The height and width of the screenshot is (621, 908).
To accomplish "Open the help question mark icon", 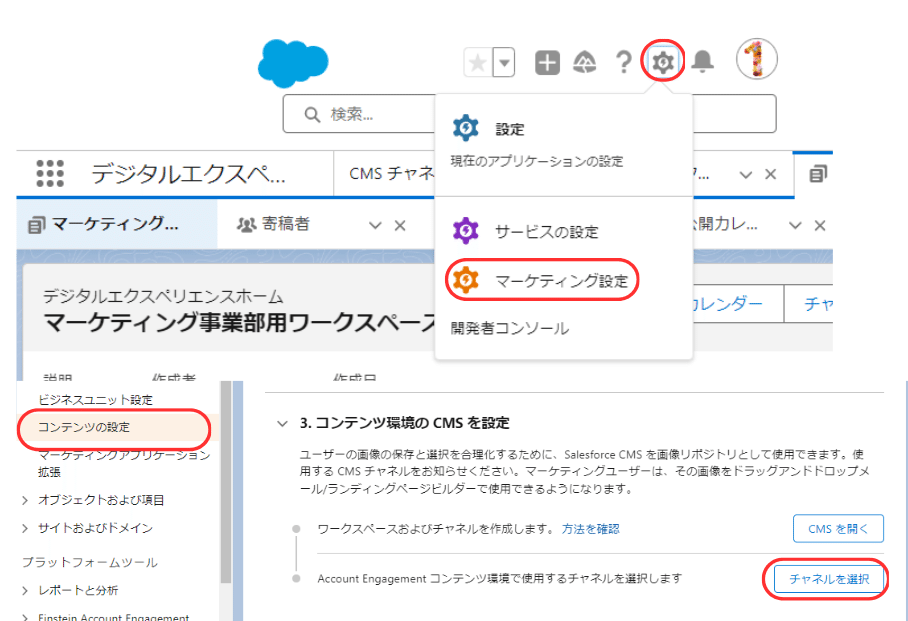I will pos(624,63).
